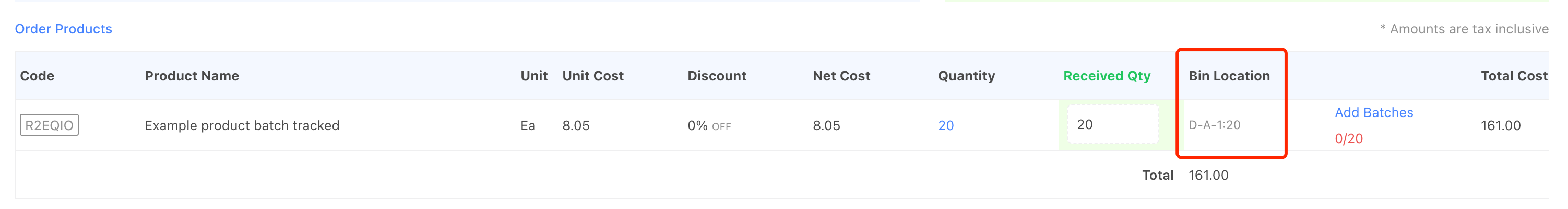Click the green Received Qty header
The image size is (1568, 209).
pos(1106,76)
